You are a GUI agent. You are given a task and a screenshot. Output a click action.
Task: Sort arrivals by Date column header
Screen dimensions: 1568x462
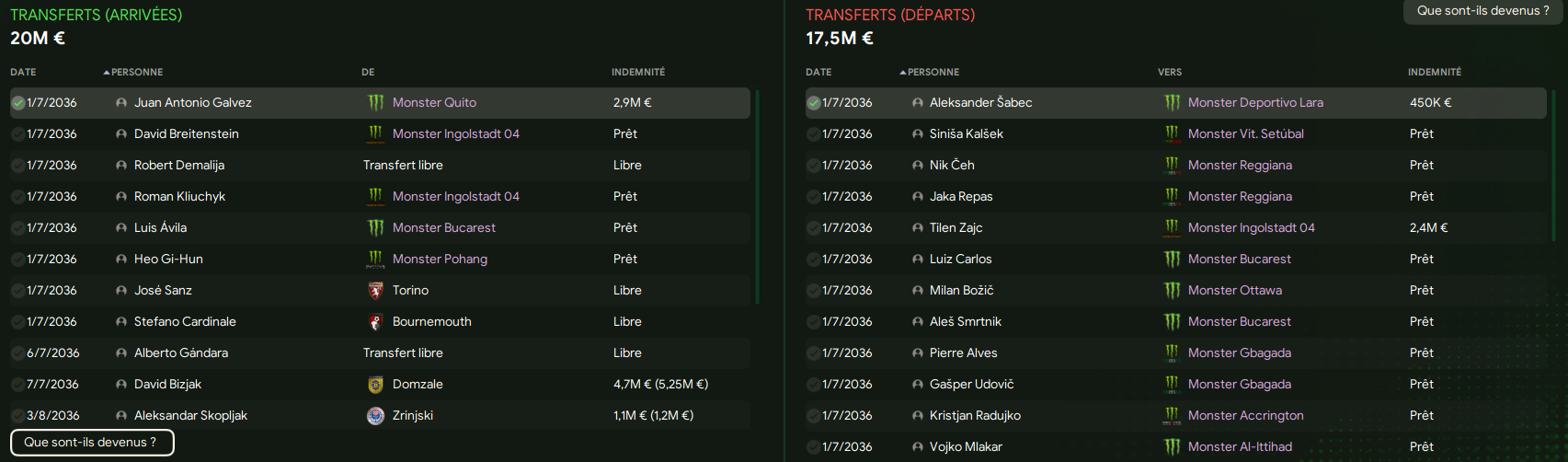point(23,72)
